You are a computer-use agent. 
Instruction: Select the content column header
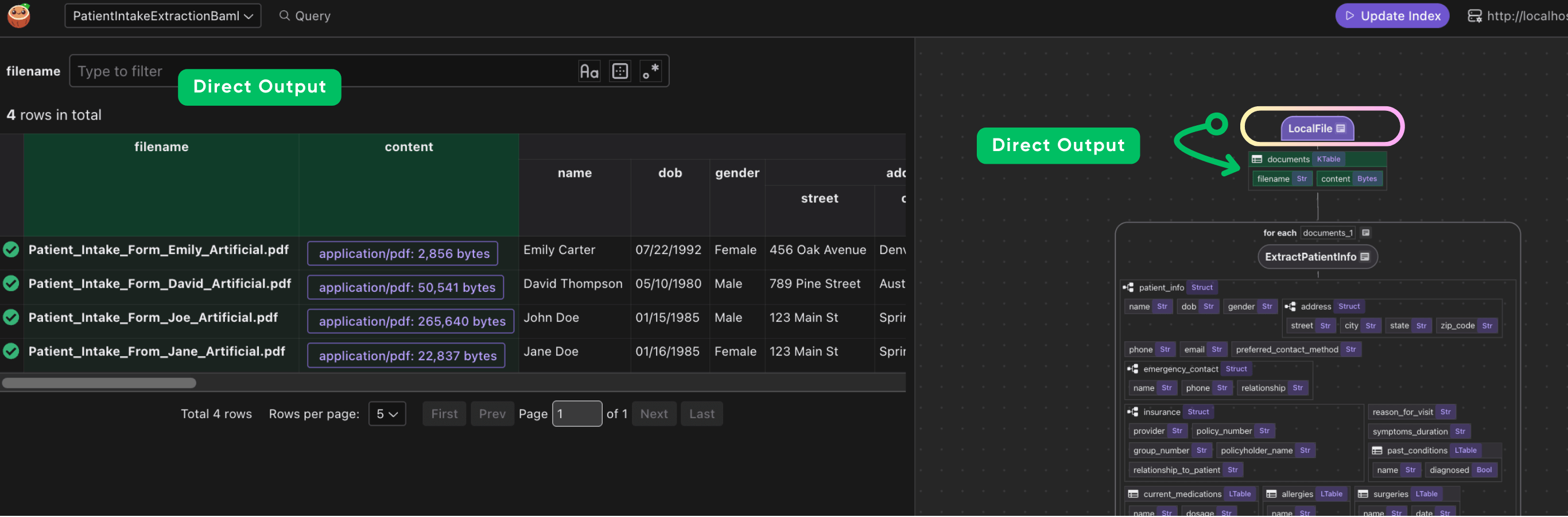409,146
